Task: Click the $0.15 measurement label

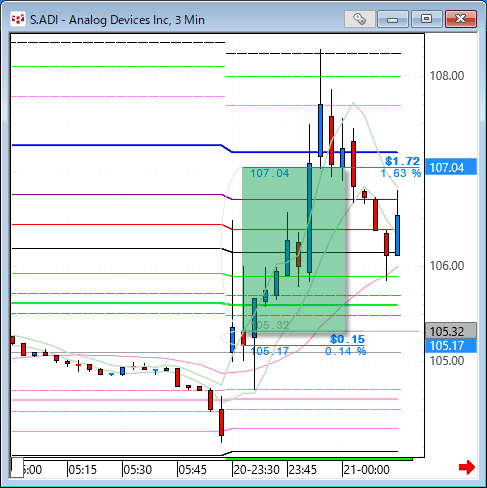Action: coord(347,339)
